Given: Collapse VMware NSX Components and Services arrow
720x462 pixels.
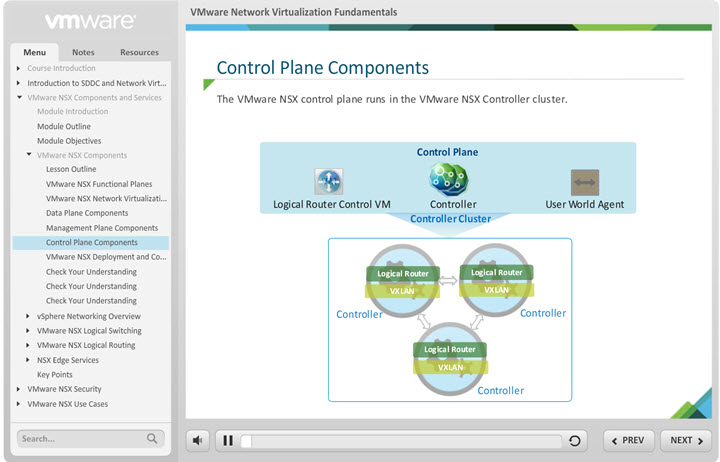Looking at the screenshot, I should [x=19, y=97].
